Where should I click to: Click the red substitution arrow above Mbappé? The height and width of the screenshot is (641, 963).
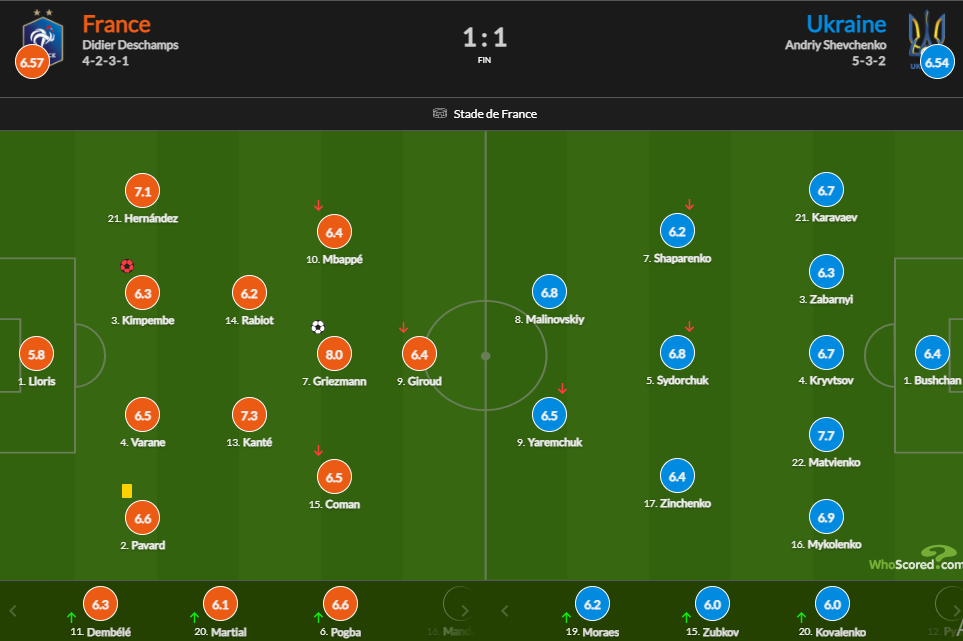pos(318,206)
